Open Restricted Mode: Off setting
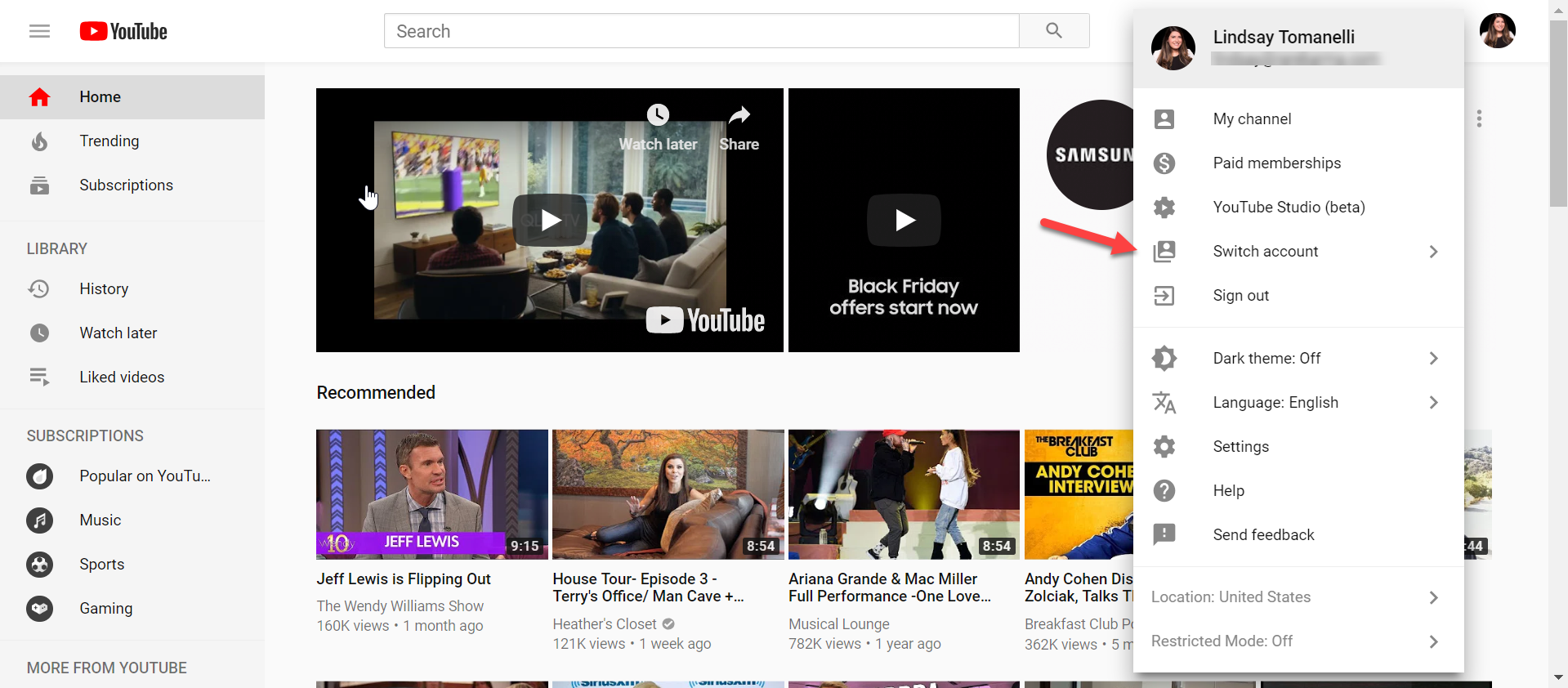This screenshot has height=688, width=1568. point(1222,641)
